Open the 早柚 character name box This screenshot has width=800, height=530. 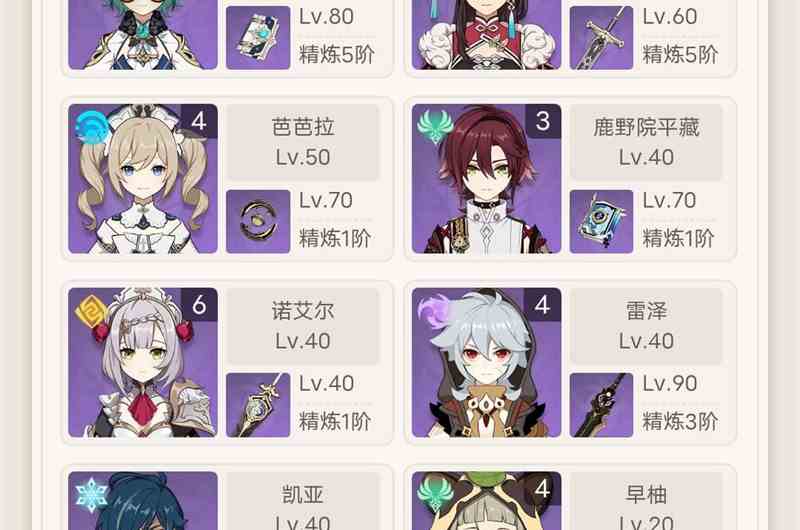646,501
